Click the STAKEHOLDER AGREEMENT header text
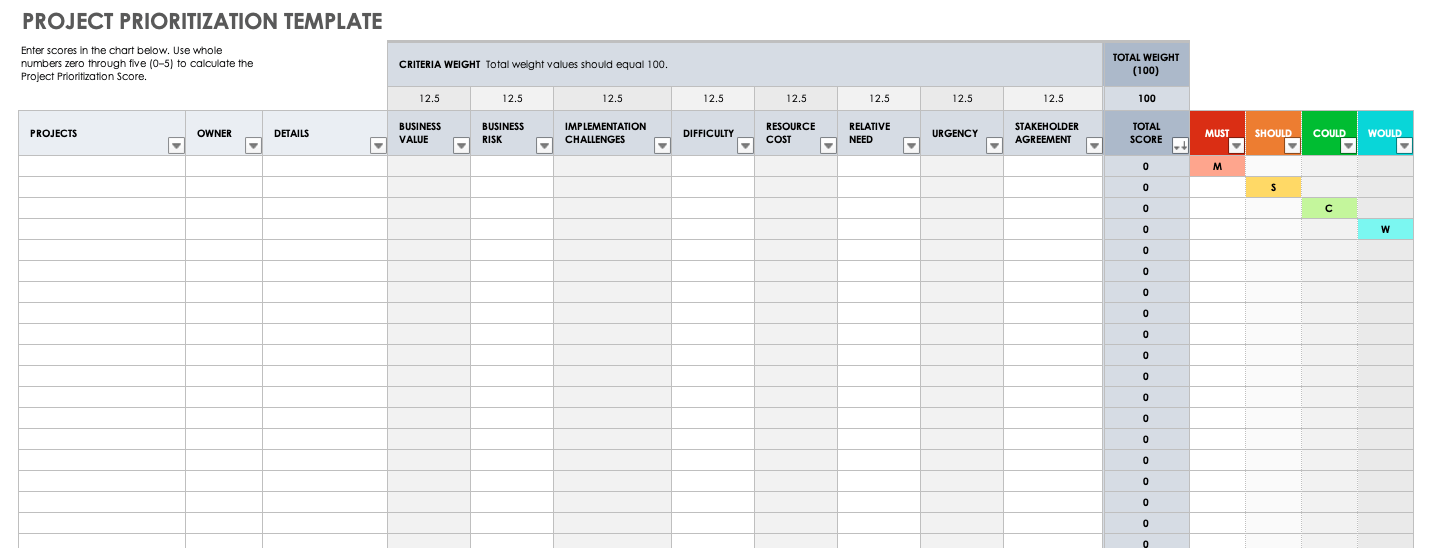1438x548 pixels. (1047, 133)
